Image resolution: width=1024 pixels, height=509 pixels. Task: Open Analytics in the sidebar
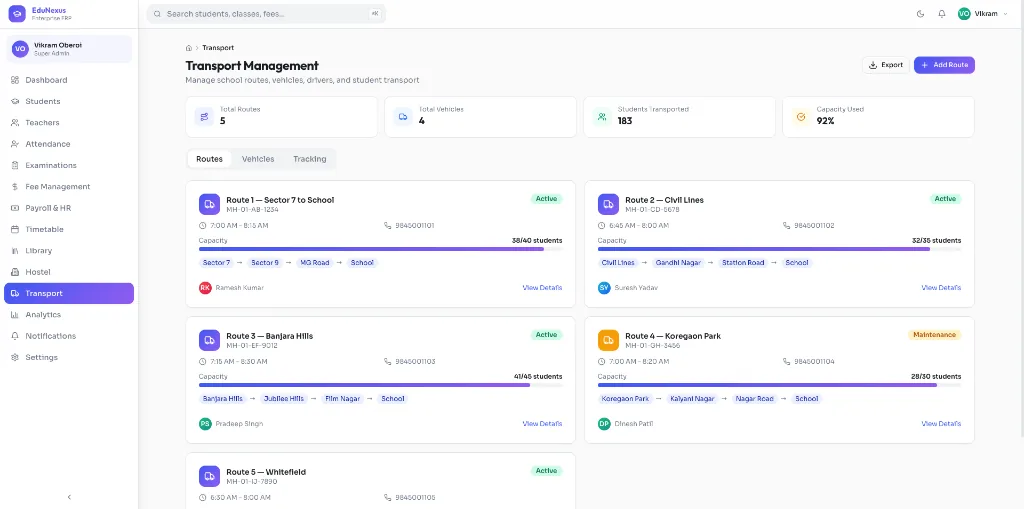tap(69, 315)
